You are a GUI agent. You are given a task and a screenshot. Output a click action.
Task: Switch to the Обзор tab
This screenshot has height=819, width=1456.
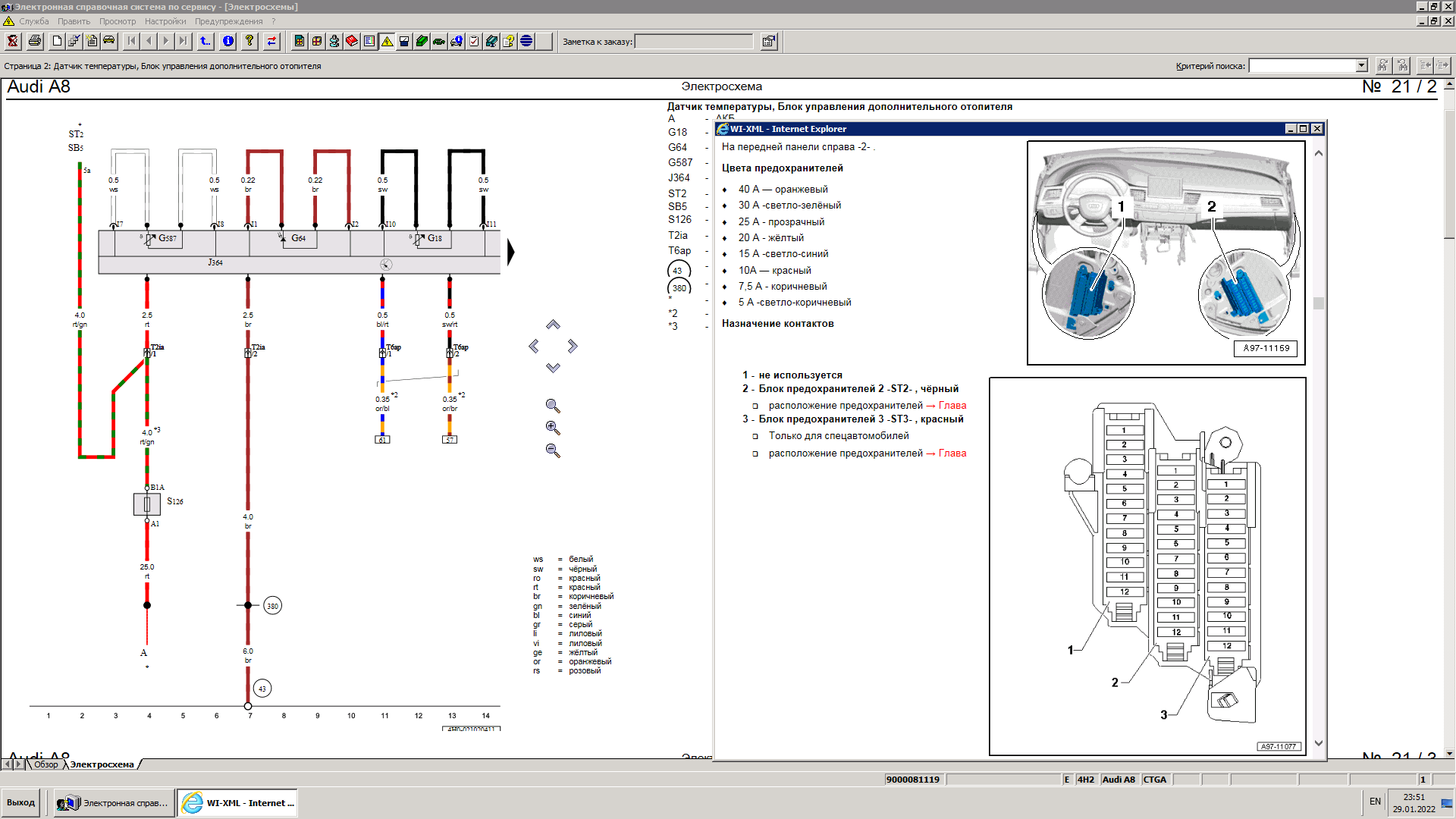(45, 764)
